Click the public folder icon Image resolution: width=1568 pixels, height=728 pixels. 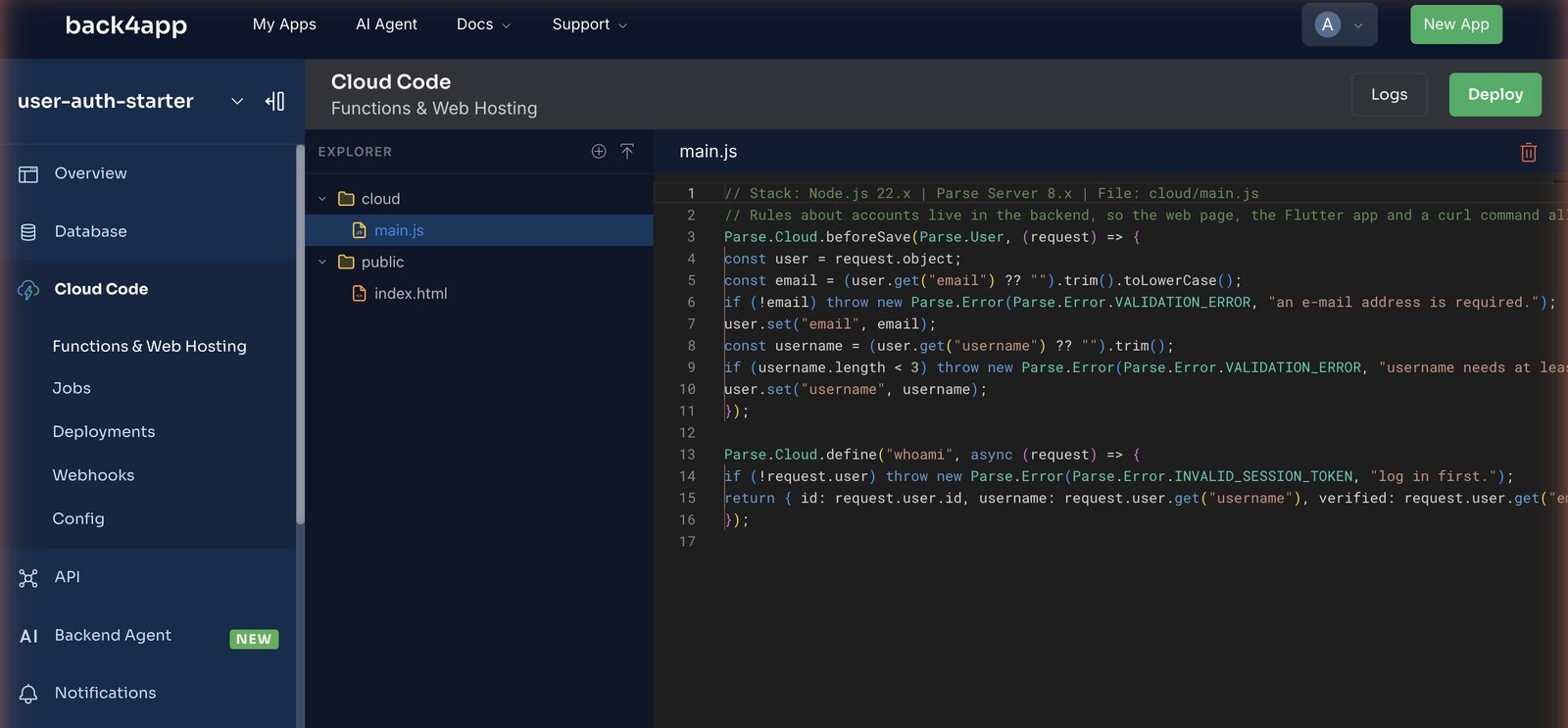(x=346, y=262)
